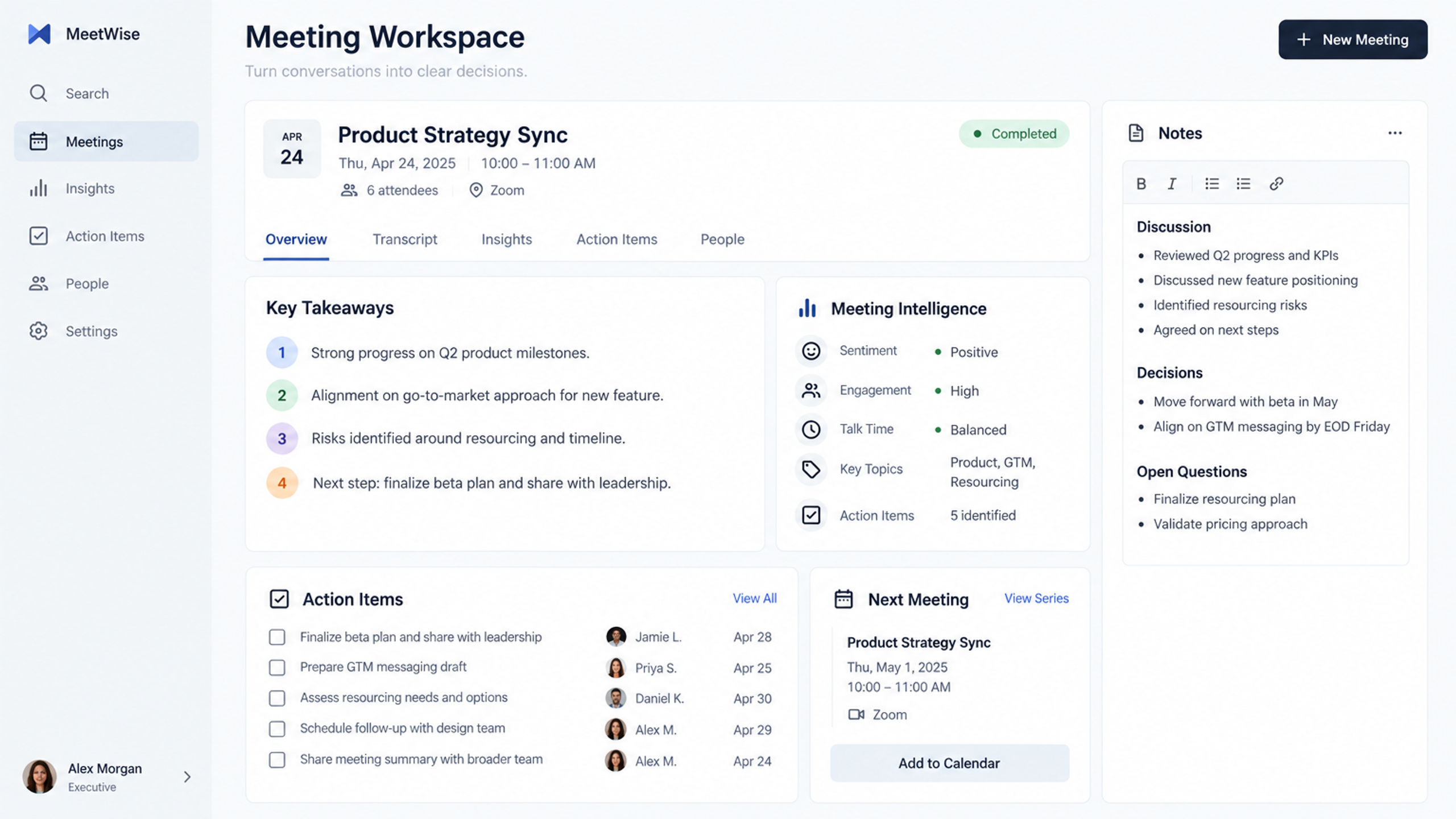Check off Finalize beta plan task

tap(277, 637)
